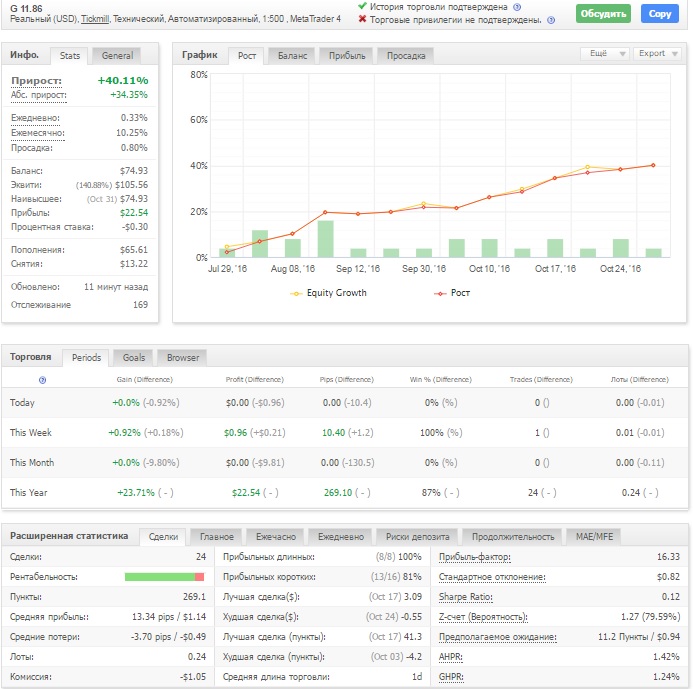Viewport: 693px width, 689px height.
Task: Click the blue Copy button
Action: click(659, 14)
